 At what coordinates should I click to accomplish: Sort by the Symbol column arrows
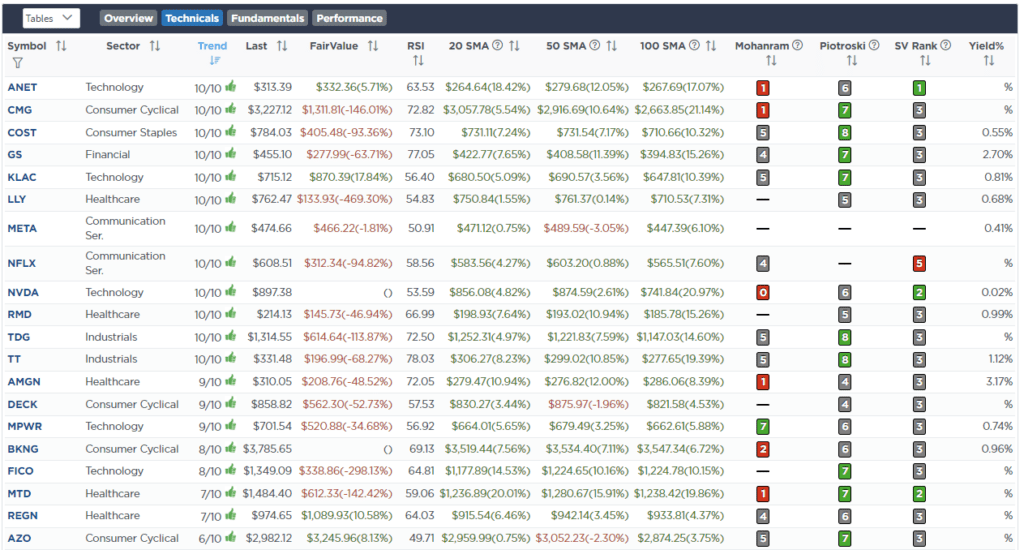(x=61, y=46)
